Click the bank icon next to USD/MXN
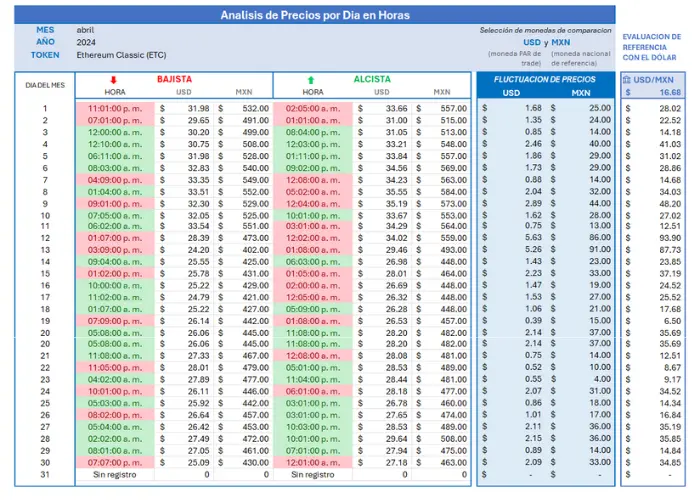 point(627,80)
